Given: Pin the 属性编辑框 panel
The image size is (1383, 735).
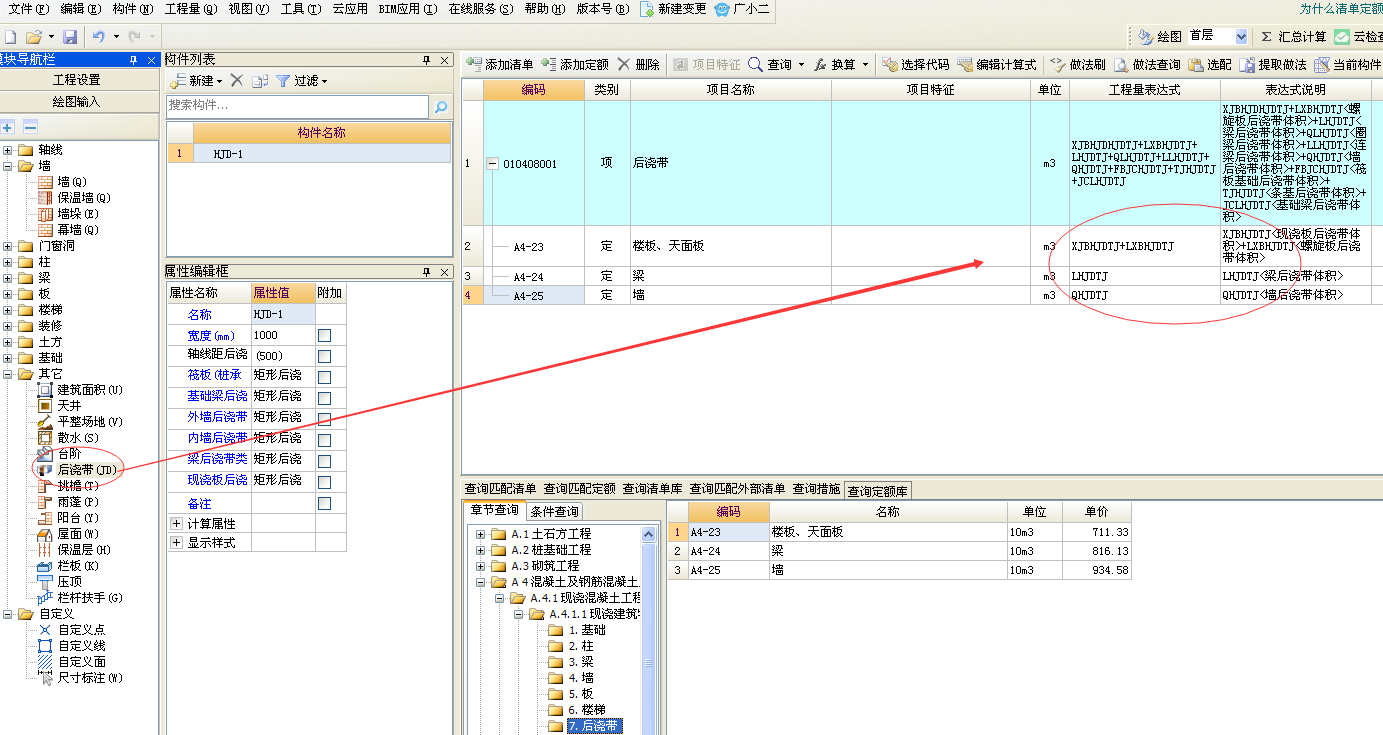Looking at the screenshot, I should click(x=427, y=272).
